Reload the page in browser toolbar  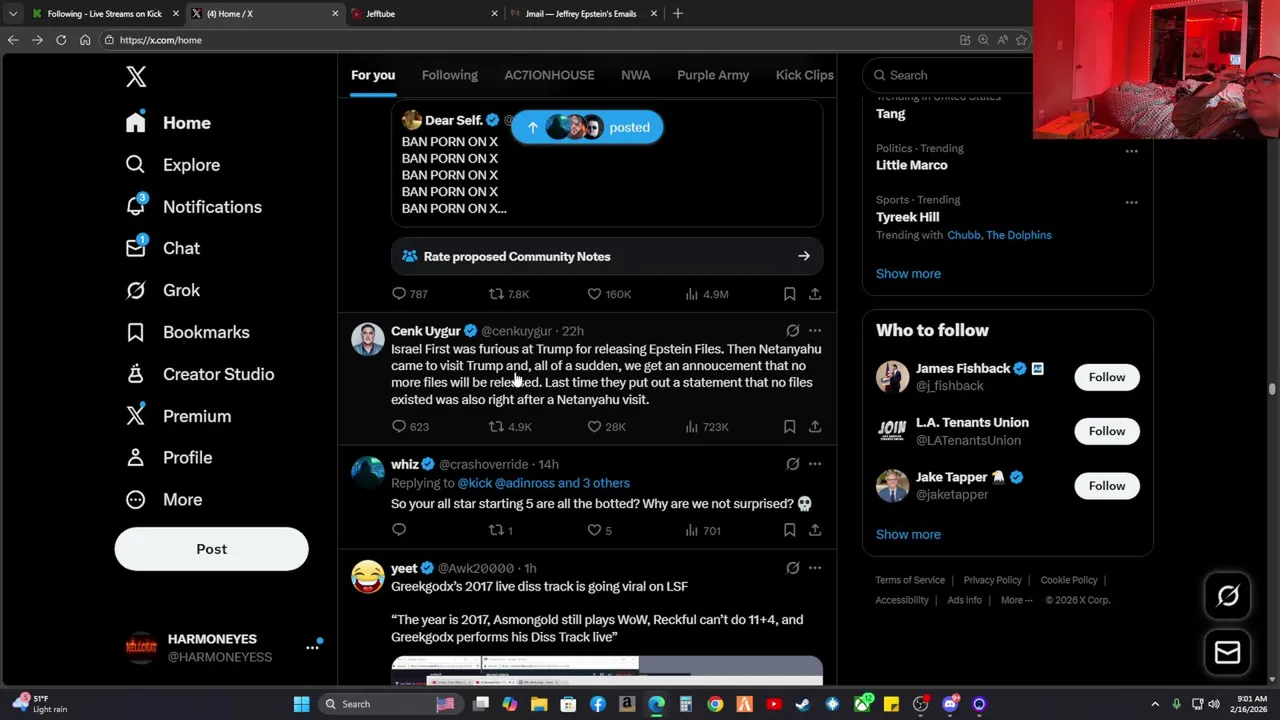[61, 40]
